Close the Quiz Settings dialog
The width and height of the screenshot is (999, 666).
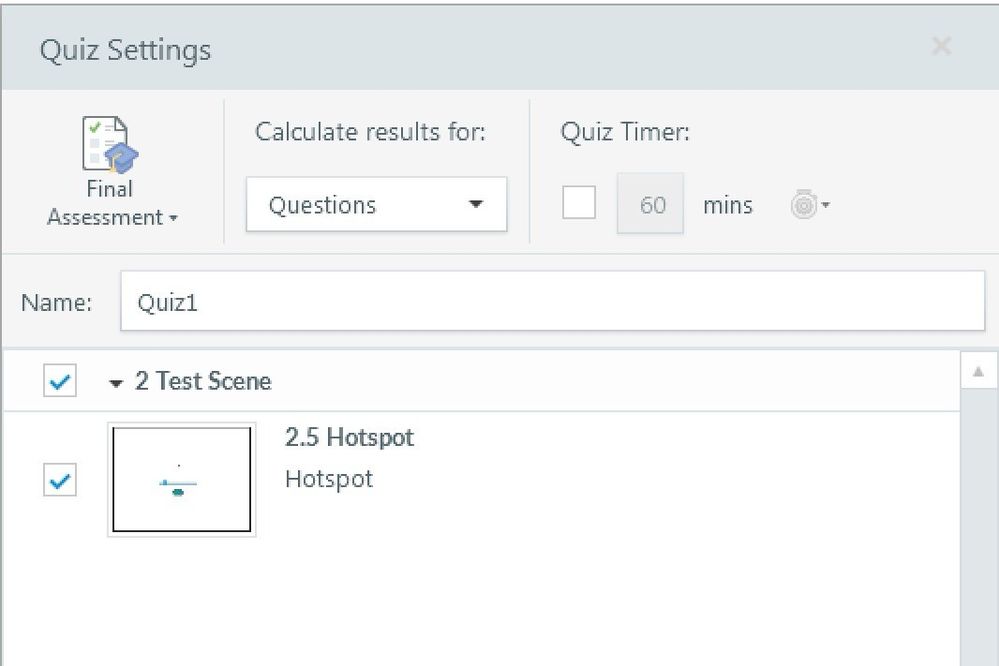click(941, 46)
